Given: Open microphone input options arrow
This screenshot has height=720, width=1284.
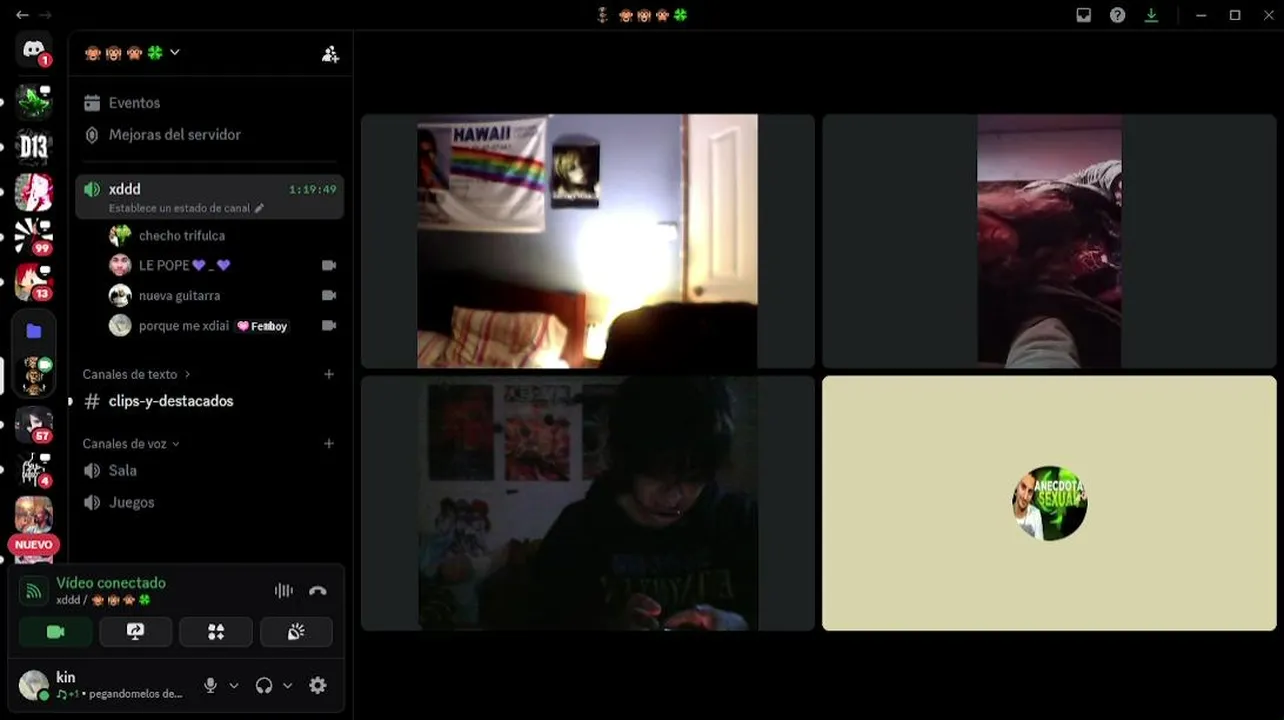Looking at the screenshot, I should (x=234, y=685).
